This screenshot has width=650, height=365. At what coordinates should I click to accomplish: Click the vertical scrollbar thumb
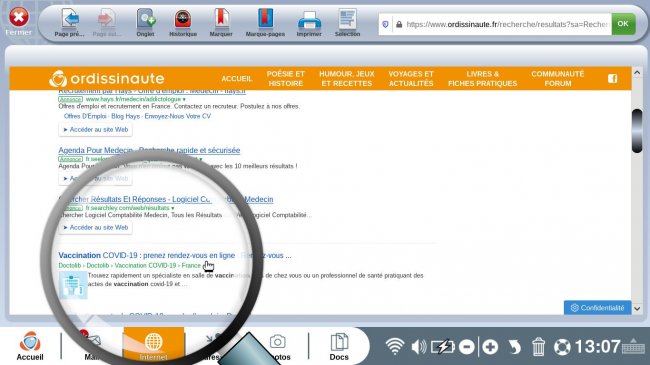coord(637,131)
